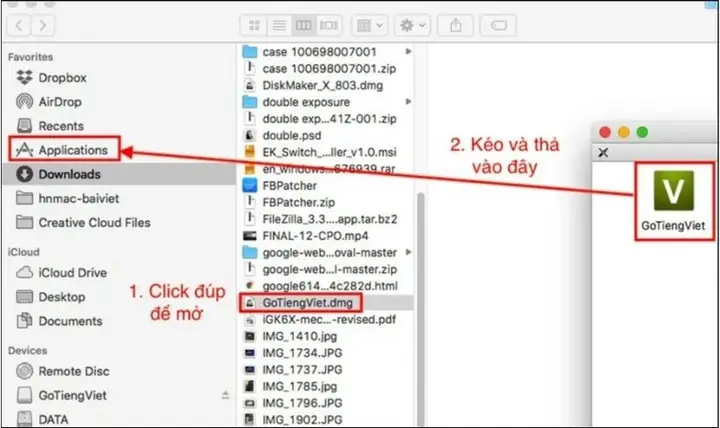This screenshot has height=428, width=720.
Task: Switch Finder to cover flow view
Action: (x=329, y=25)
